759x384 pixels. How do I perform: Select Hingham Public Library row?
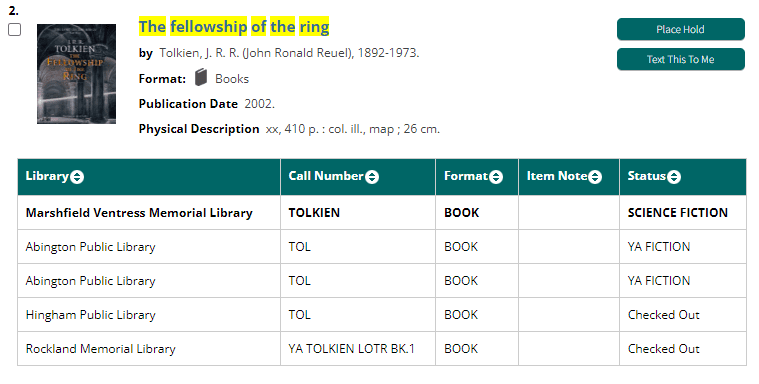382,315
